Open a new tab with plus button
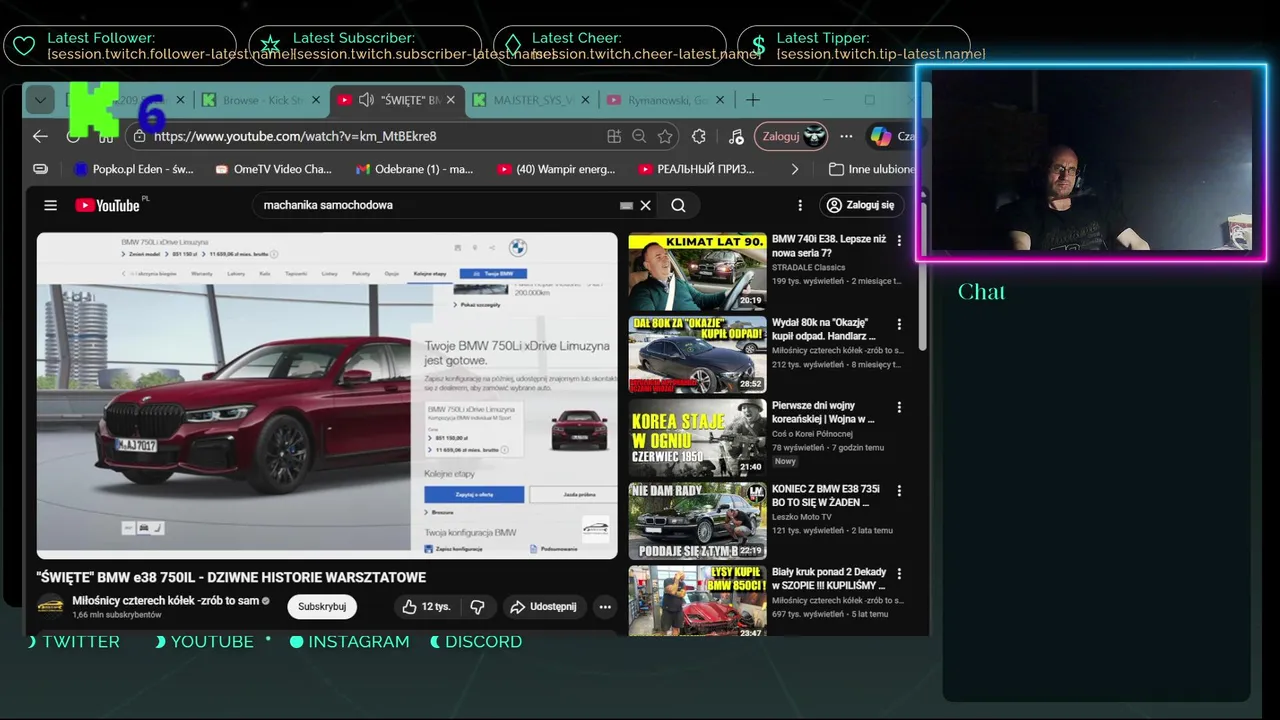The height and width of the screenshot is (720, 1280). tap(753, 100)
